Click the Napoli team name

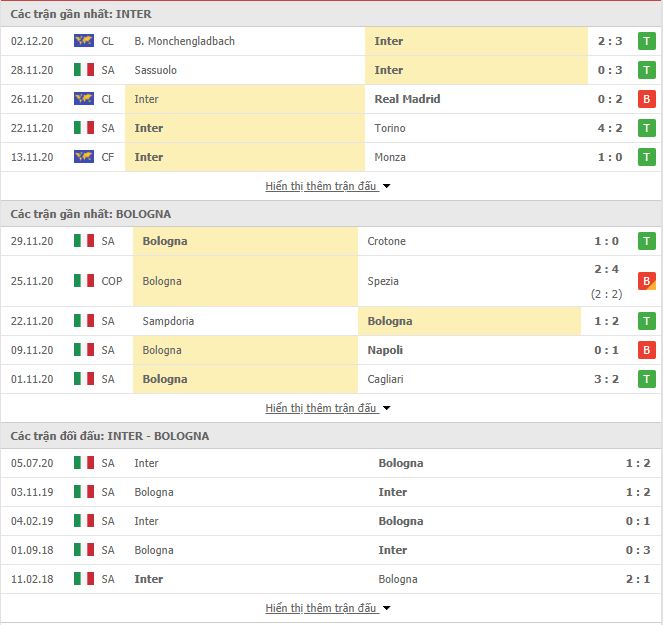[385, 350]
